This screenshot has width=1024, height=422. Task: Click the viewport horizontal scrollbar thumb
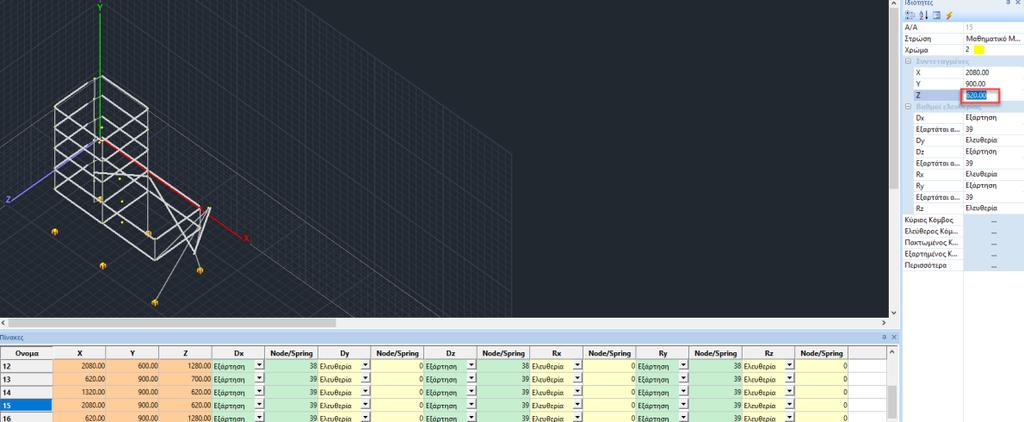tap(172, 323)
